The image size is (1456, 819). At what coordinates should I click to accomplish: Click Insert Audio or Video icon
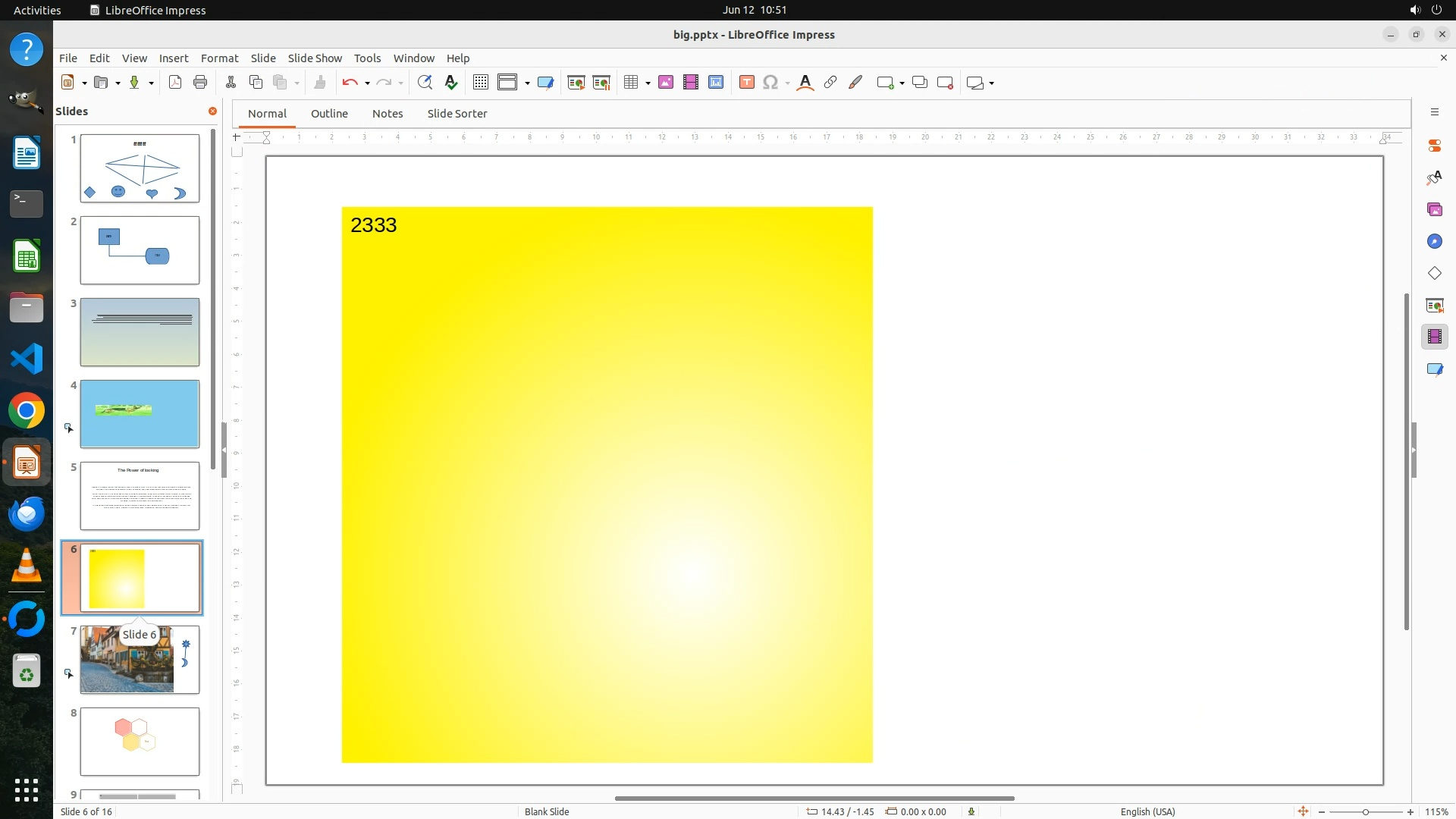tap(691, 83)
